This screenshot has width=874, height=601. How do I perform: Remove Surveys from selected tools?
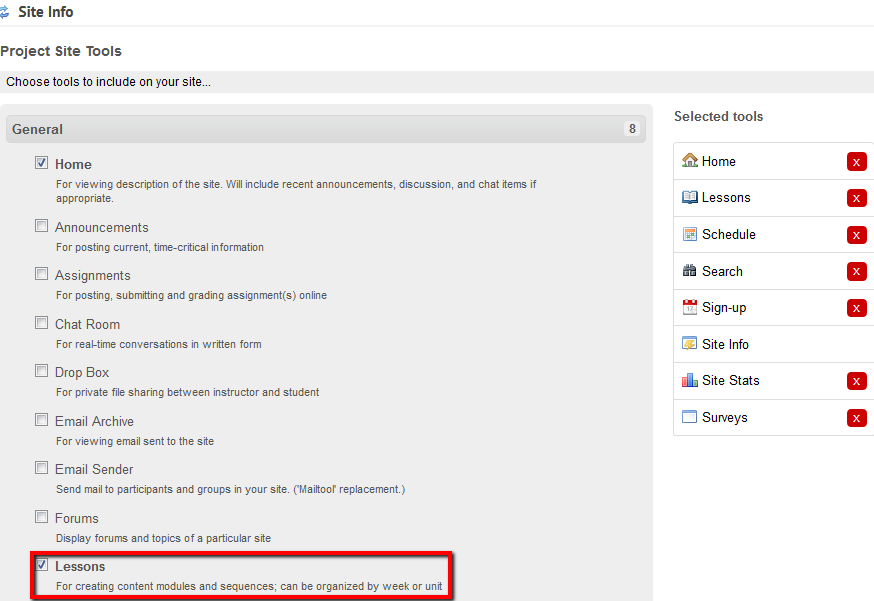(x=856, y=418)
